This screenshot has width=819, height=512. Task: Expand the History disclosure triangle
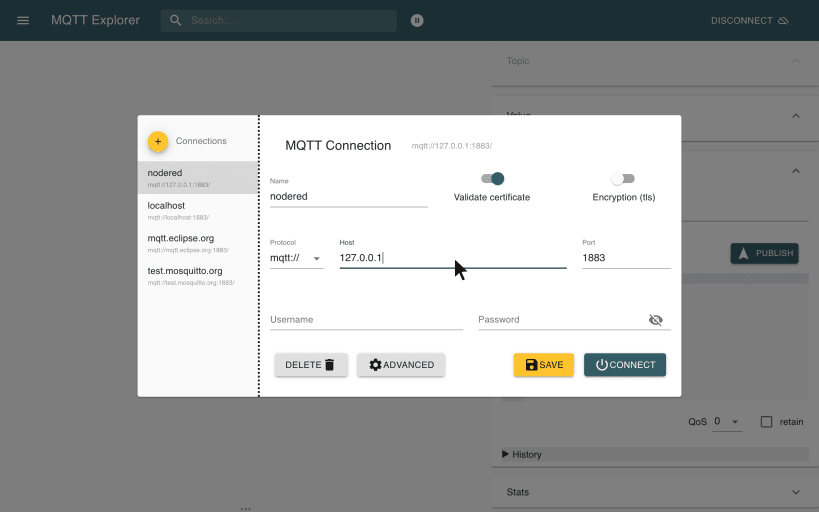505,454
